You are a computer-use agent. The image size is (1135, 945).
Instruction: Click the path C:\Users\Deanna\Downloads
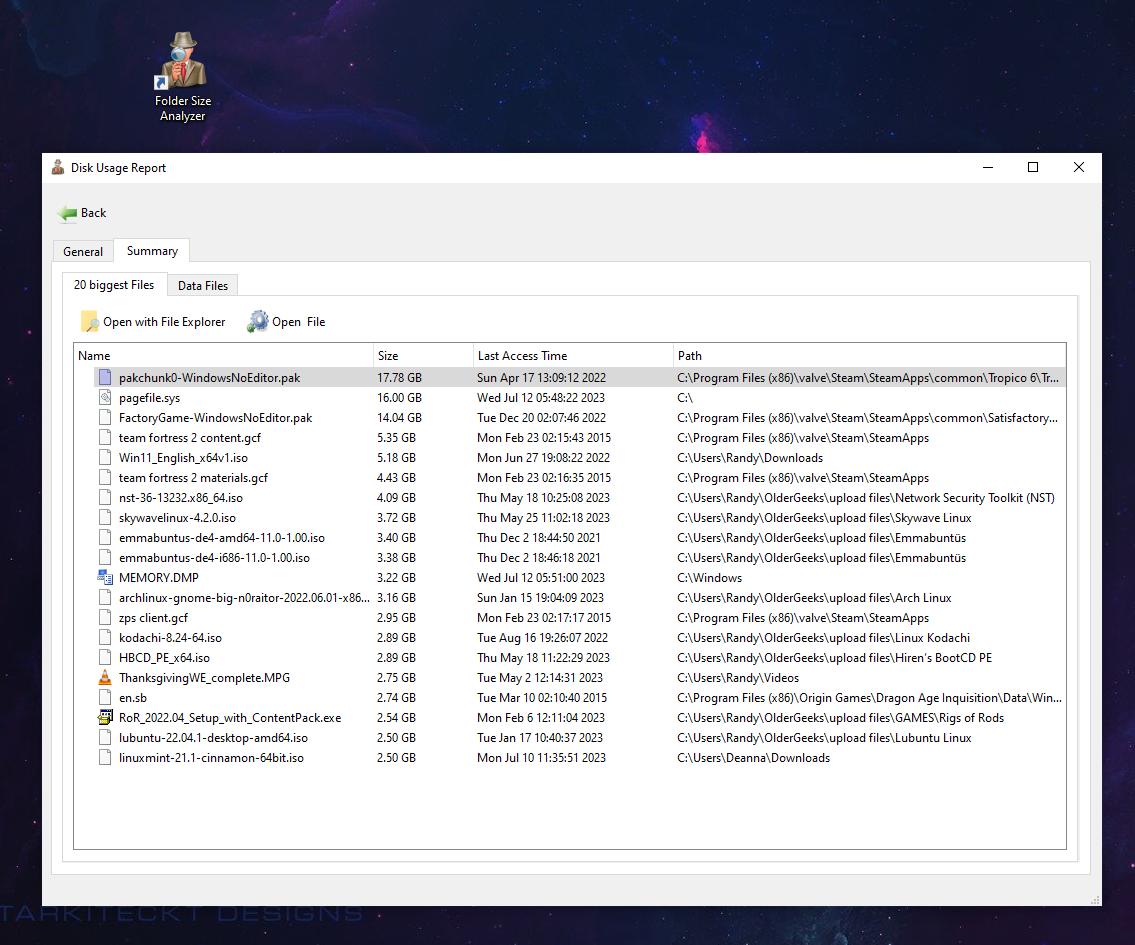pyautogui.click(x=754, y=758)
